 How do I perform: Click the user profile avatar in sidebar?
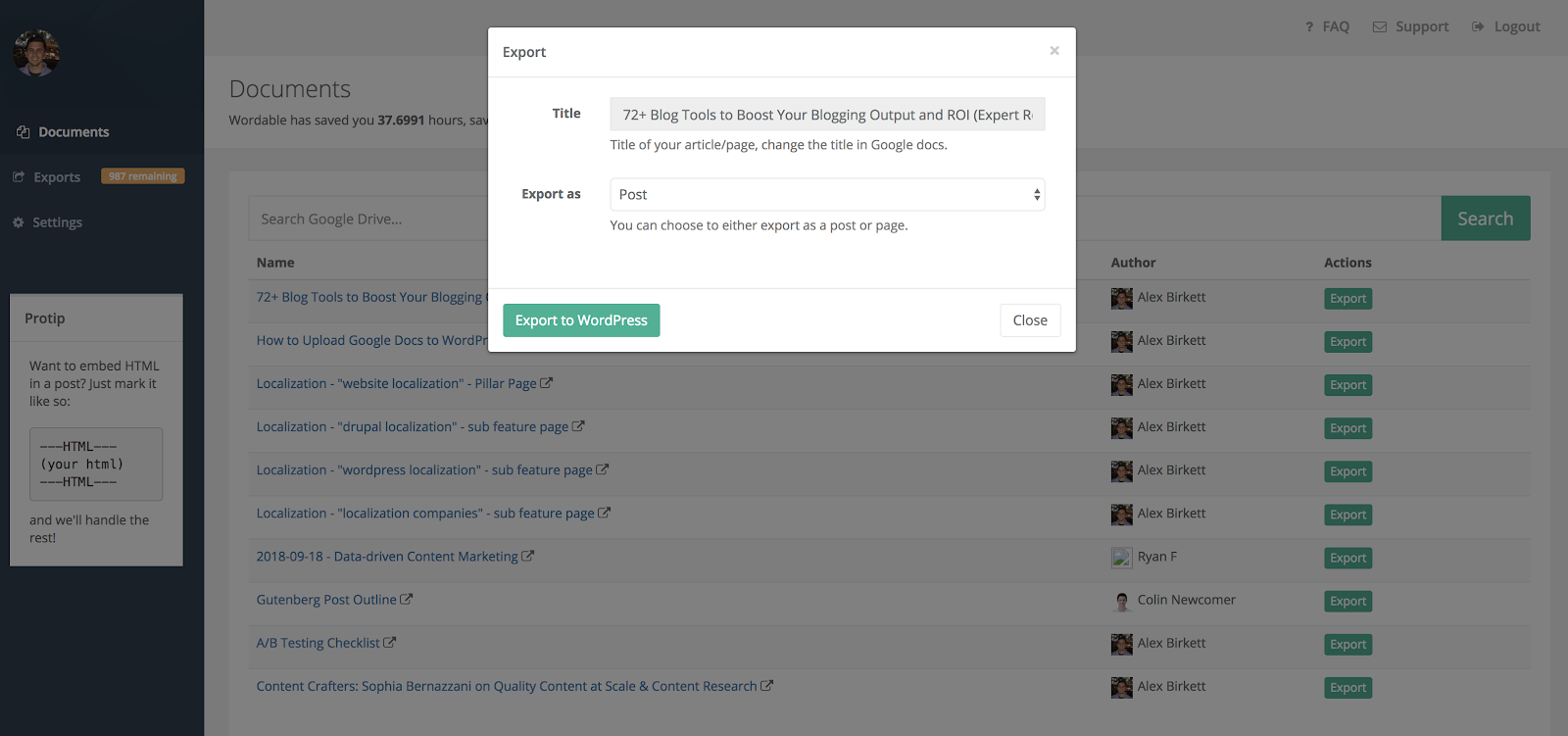pyautogui.click(x=36, y=53)
